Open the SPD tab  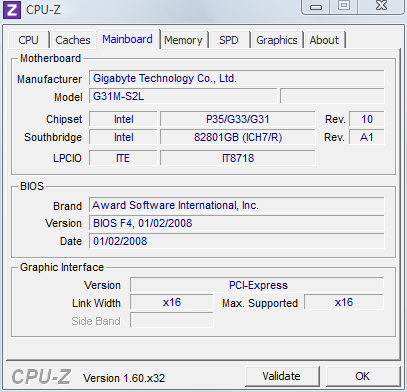(229, 40)
